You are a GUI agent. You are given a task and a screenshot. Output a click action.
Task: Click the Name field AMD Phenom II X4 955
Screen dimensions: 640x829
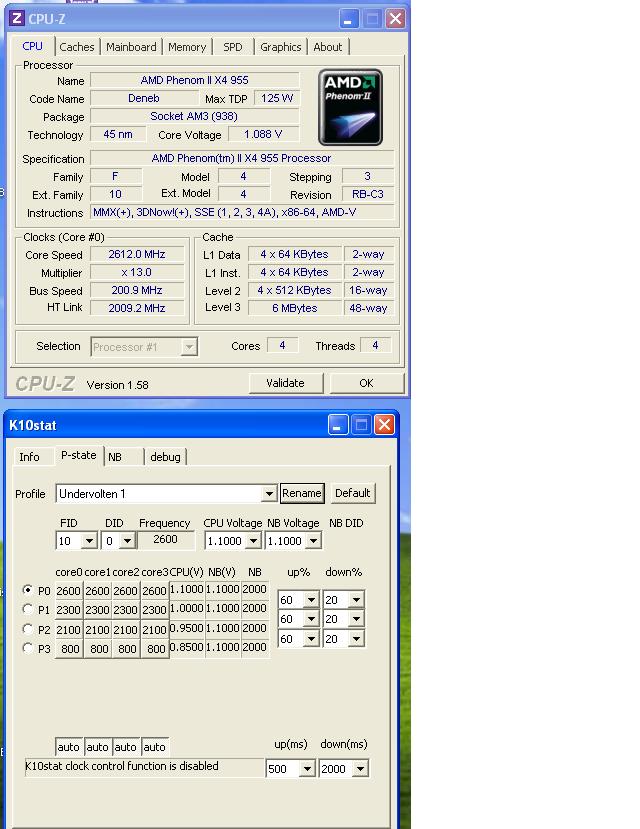tap(194, 80)
